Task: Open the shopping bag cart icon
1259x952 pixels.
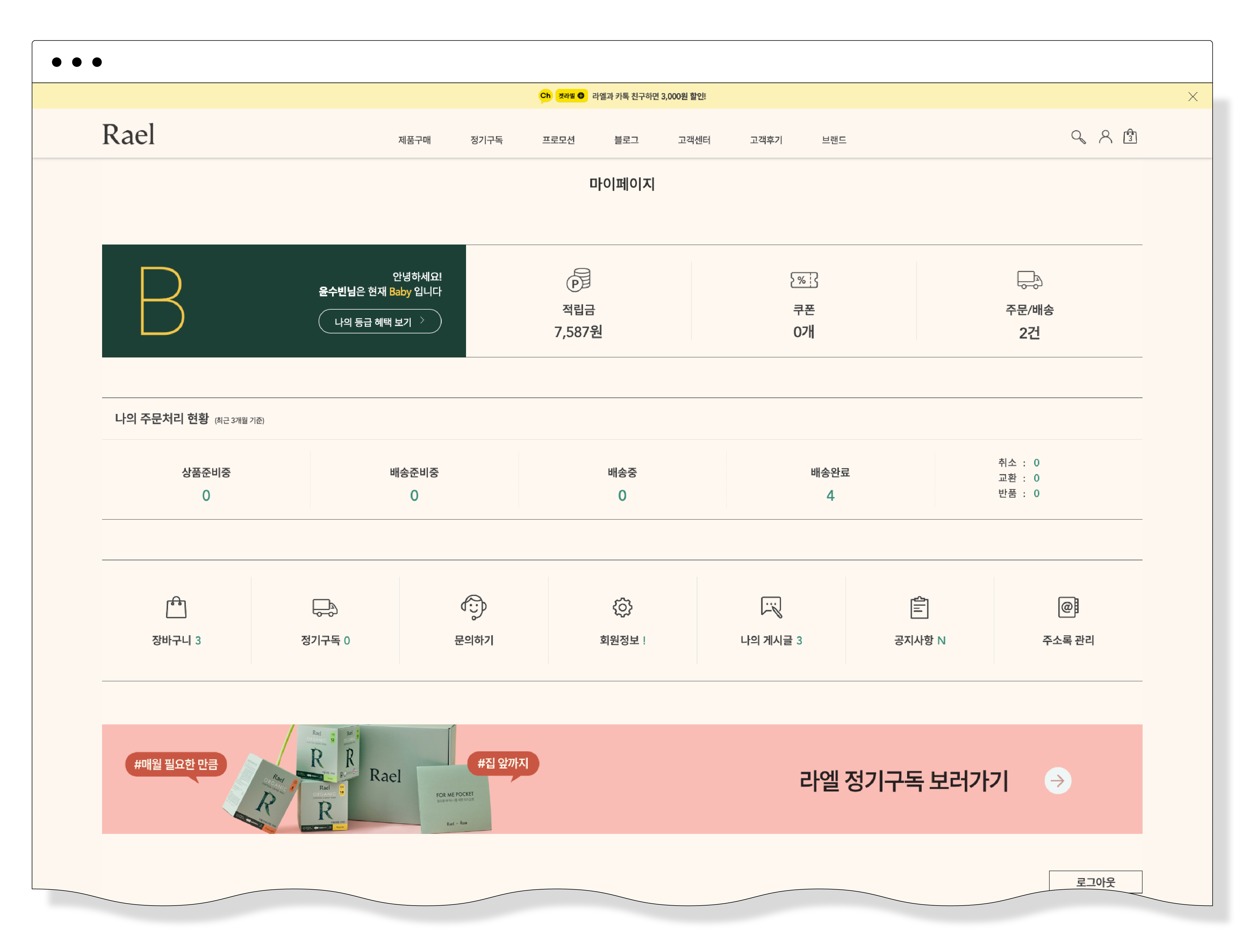Action: click(x=1130, y=136)
